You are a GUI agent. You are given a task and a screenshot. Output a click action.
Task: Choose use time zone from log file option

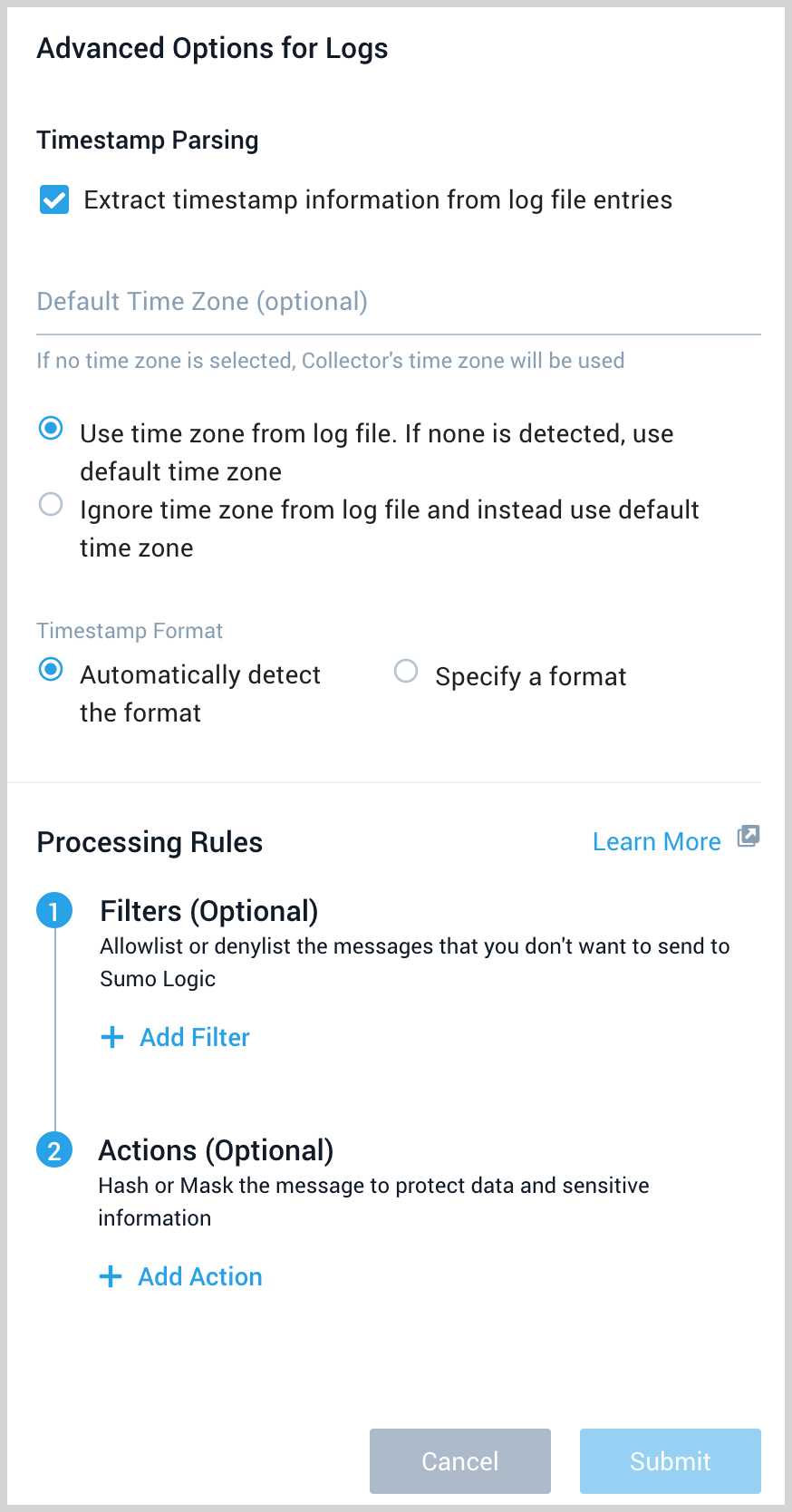click(51, 427)
